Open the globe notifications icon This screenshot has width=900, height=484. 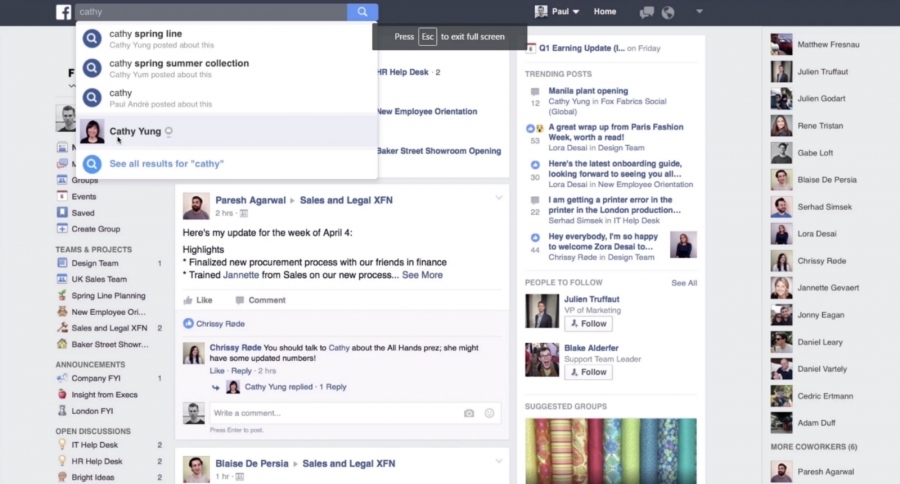[668, 12]
